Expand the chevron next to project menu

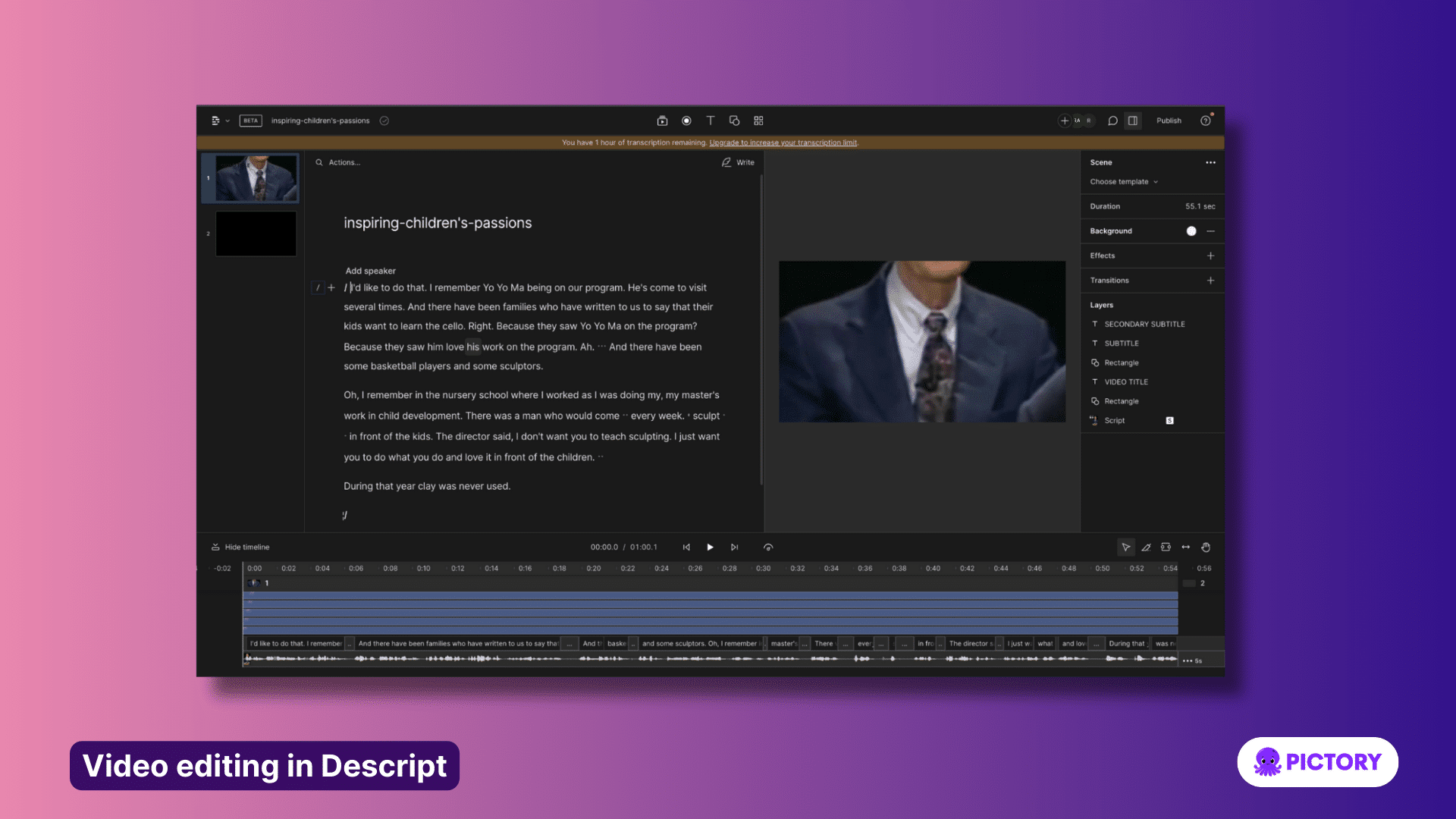click(x=227, y=121)
